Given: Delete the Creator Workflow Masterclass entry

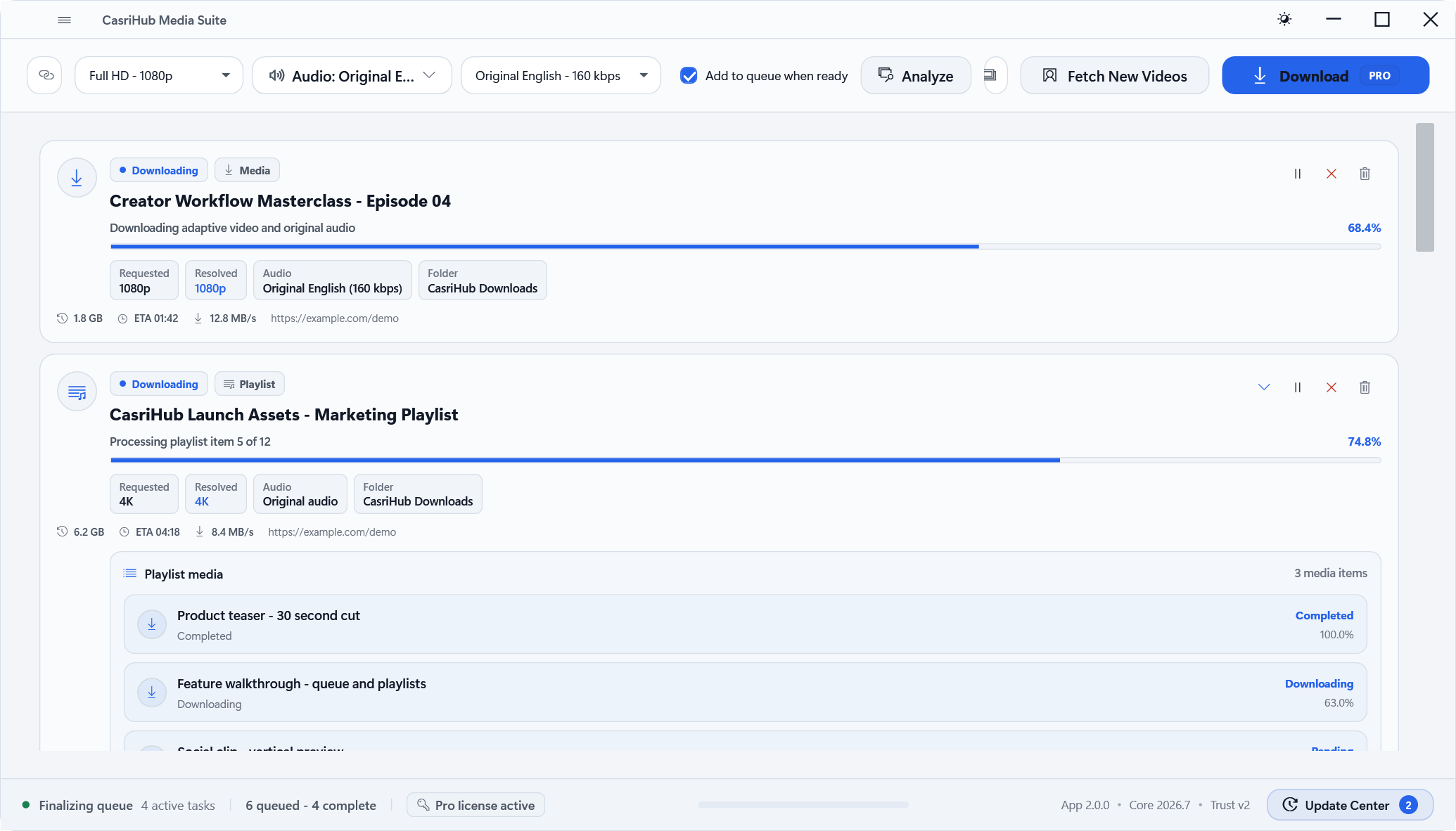Looking at the screenshot, I should [1365, 174].
